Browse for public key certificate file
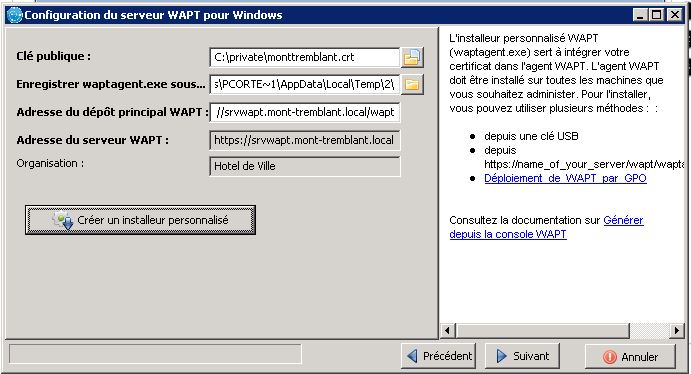 pos(412,57)
